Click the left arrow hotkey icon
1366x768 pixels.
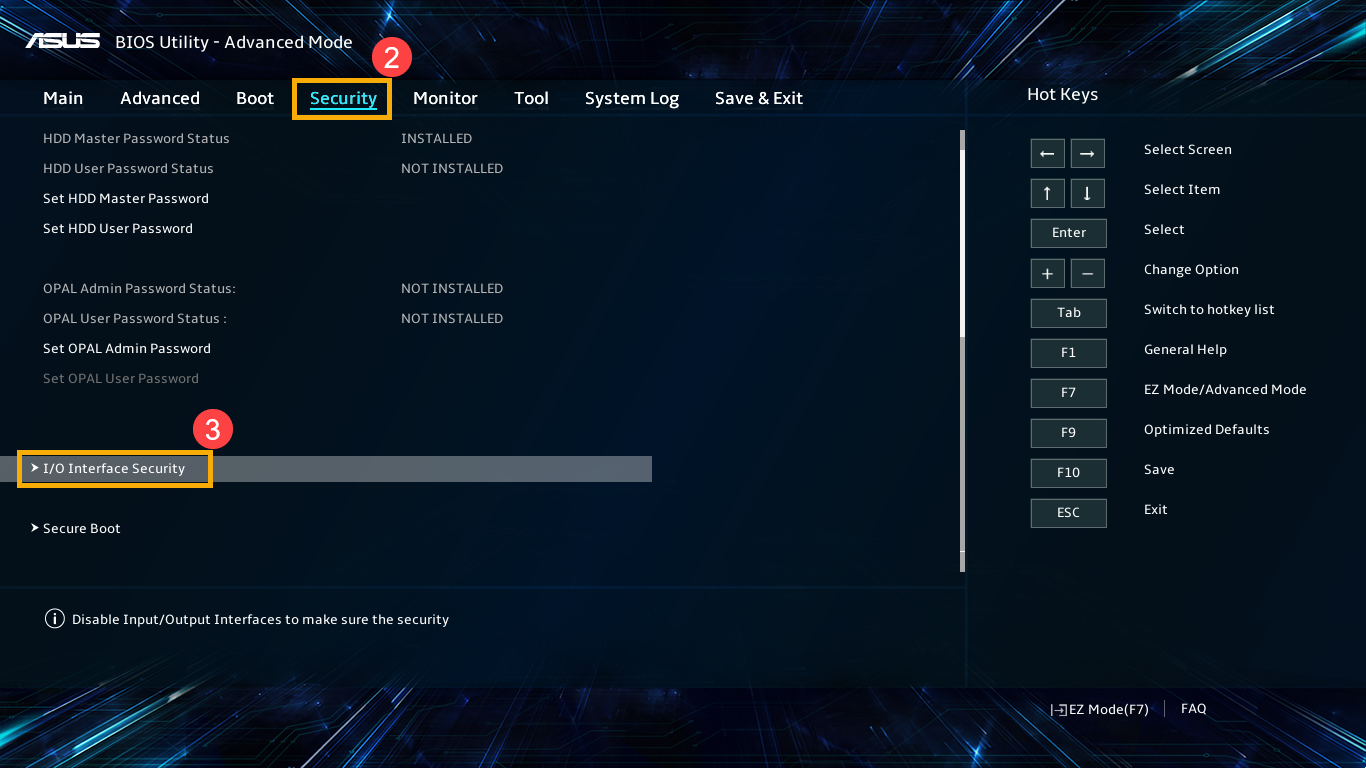1047,153
